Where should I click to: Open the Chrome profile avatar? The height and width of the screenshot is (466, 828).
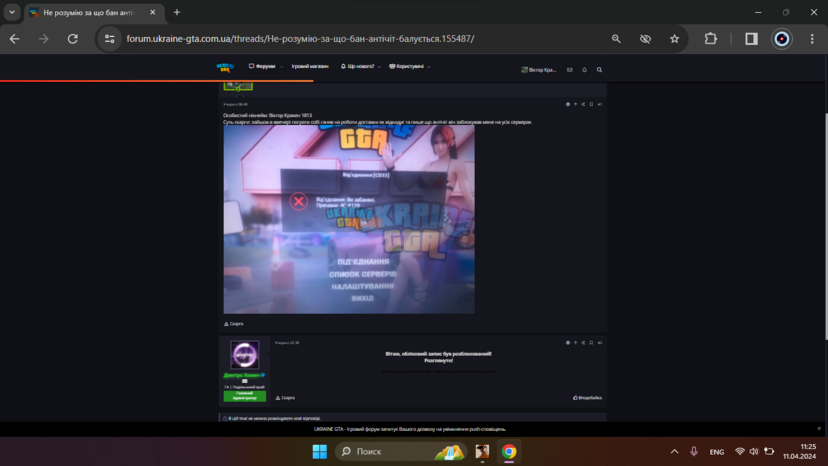click(x=782, y=39)
